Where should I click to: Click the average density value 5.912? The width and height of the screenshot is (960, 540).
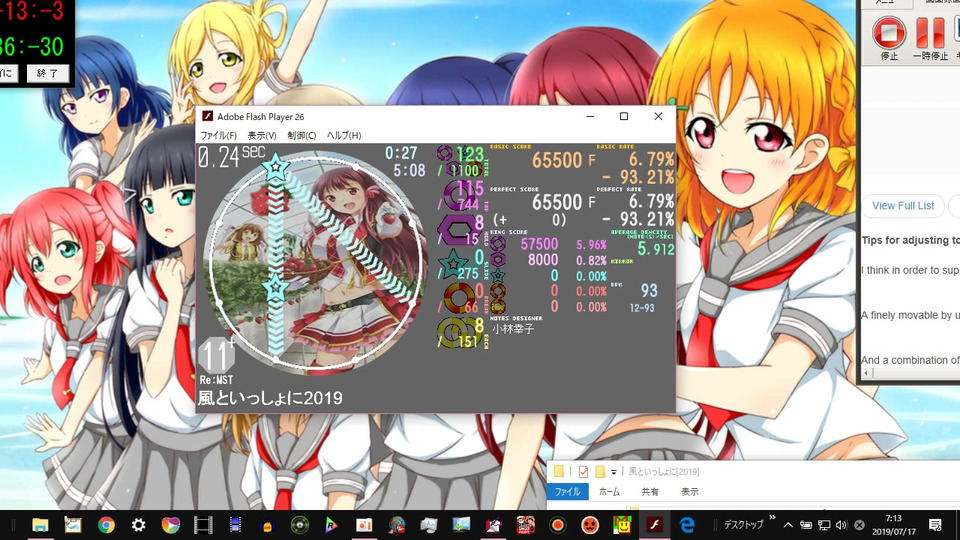[x=655, y=249]
